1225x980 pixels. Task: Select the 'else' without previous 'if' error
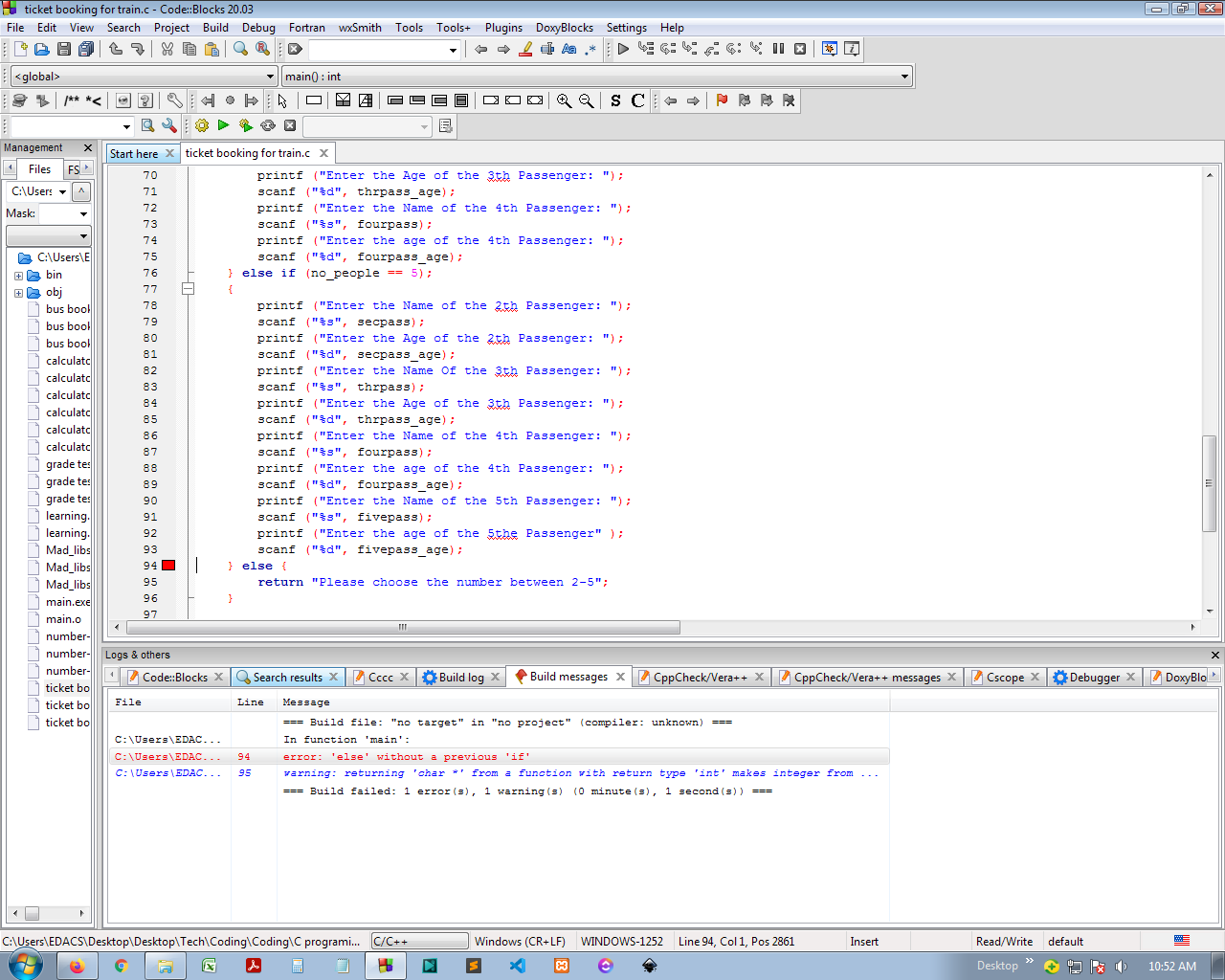(x=406, y=757)
